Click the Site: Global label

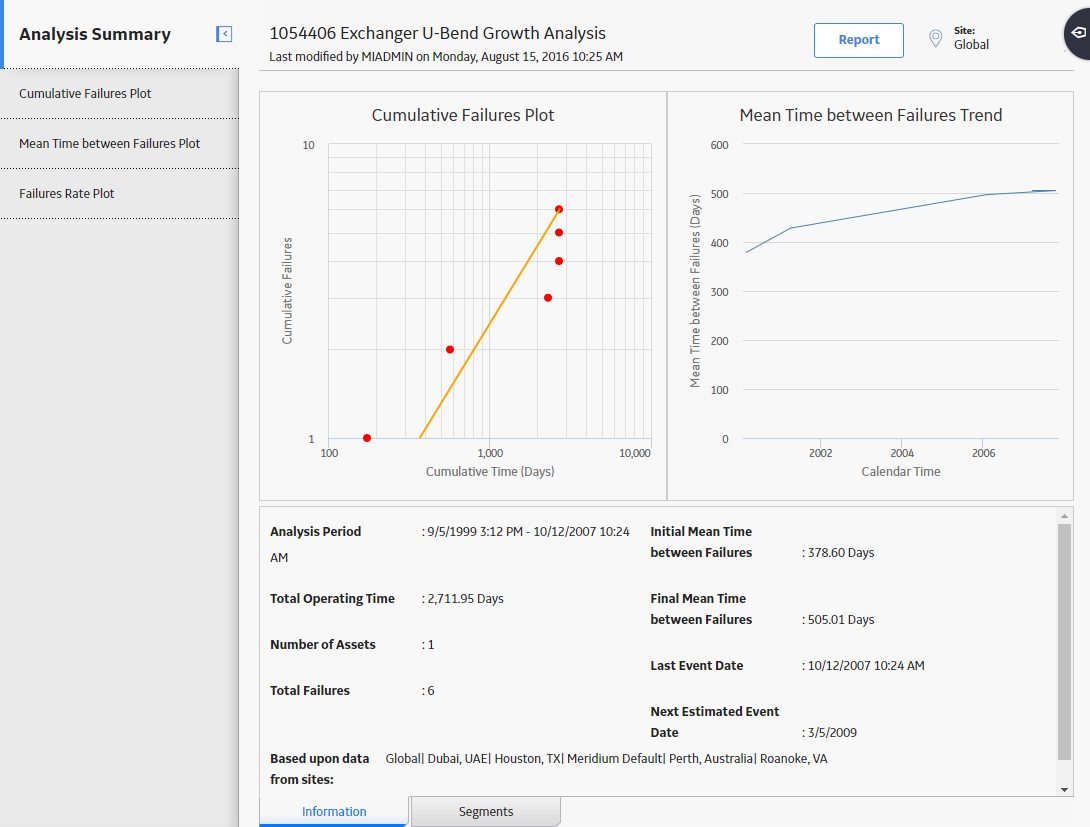tap(971, 38)
